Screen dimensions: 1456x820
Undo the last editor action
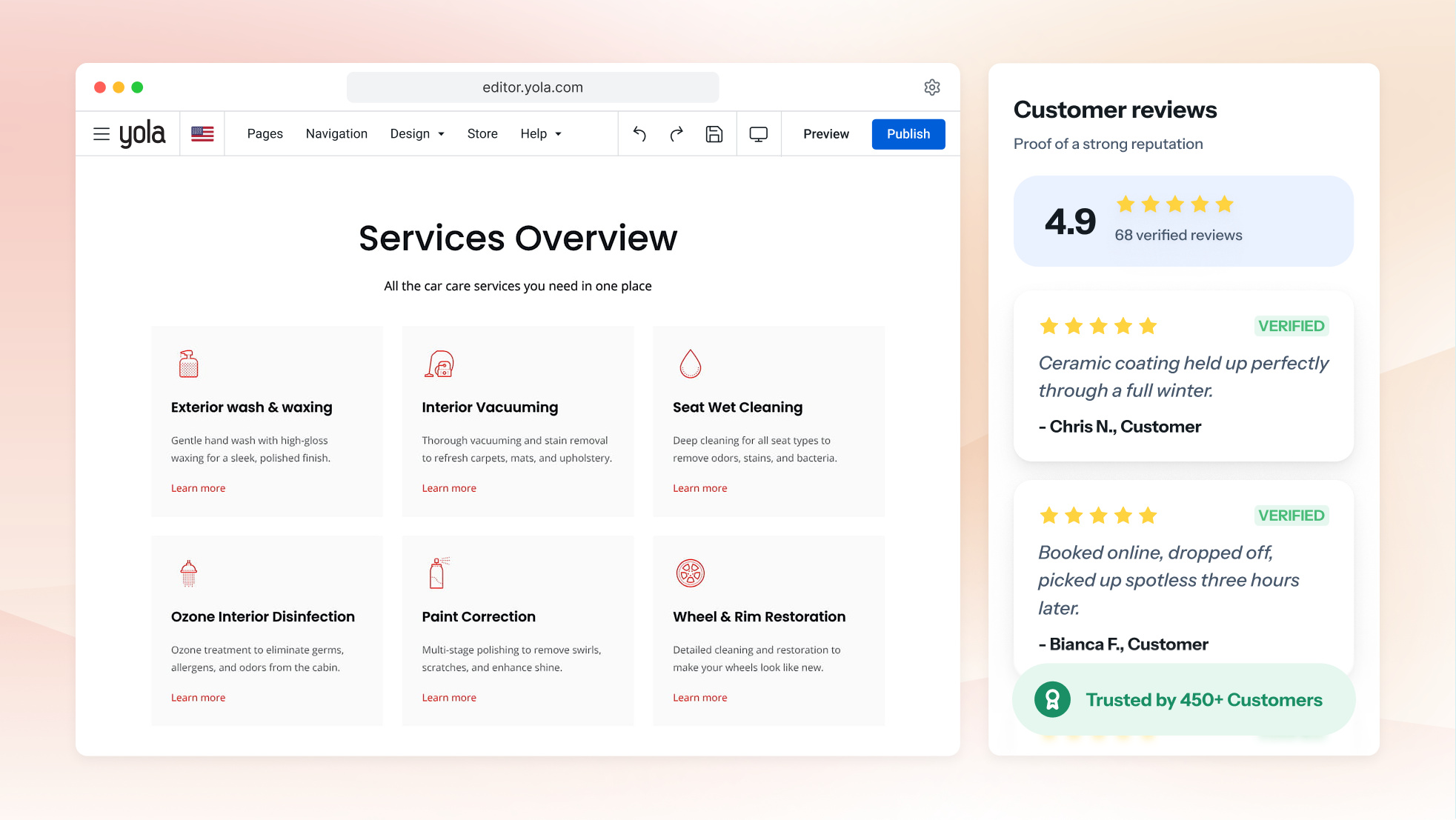(x=640, y=134)
